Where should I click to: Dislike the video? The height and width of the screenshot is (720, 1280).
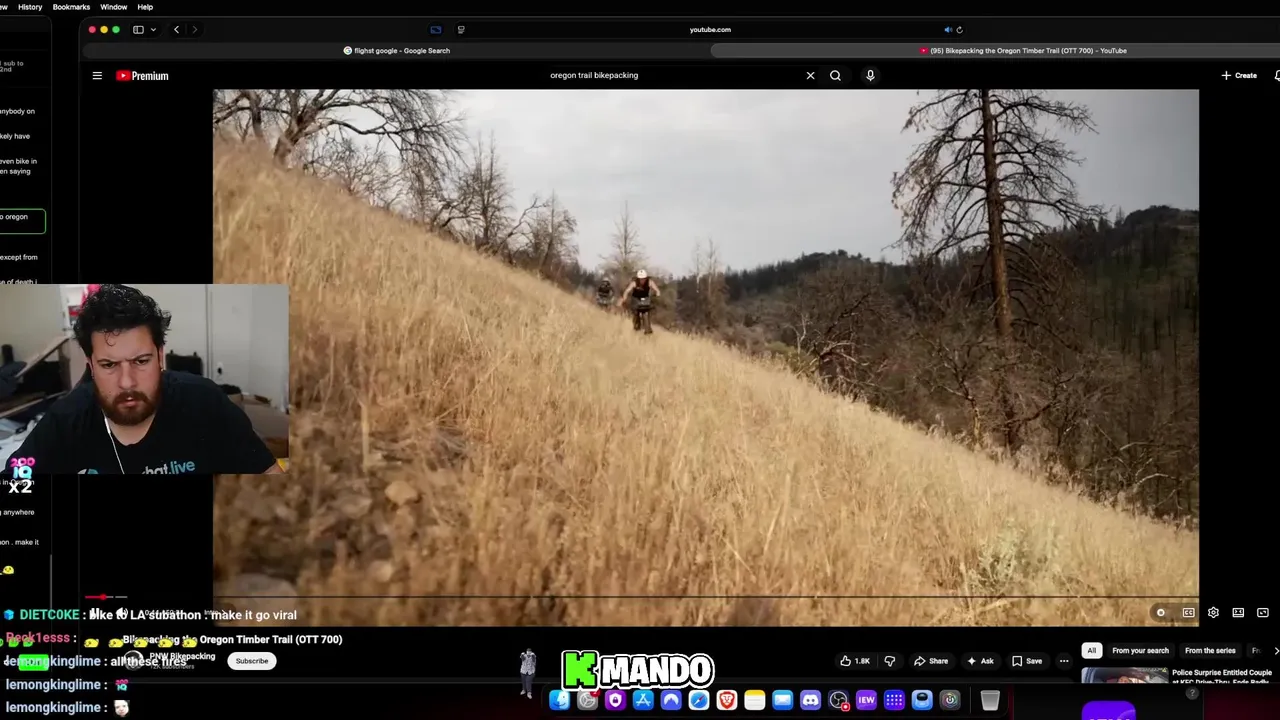890,661
